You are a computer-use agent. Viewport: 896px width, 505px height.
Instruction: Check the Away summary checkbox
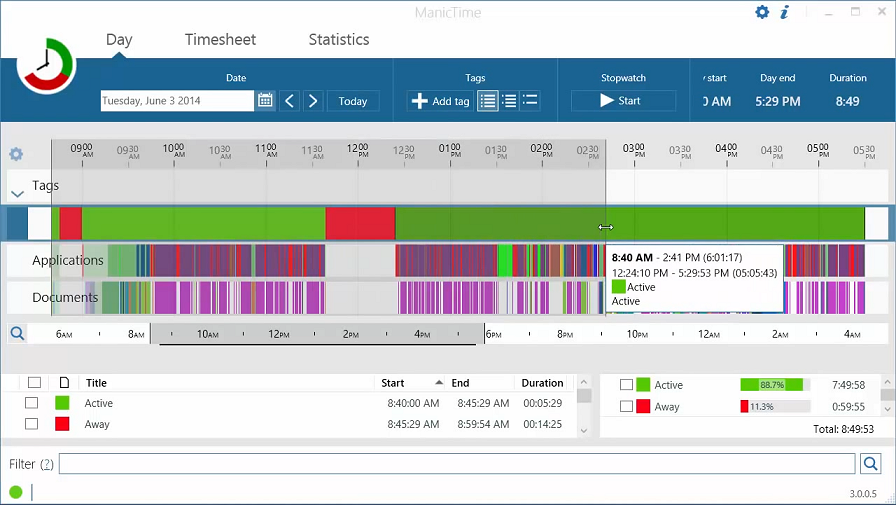pos(626,406)
